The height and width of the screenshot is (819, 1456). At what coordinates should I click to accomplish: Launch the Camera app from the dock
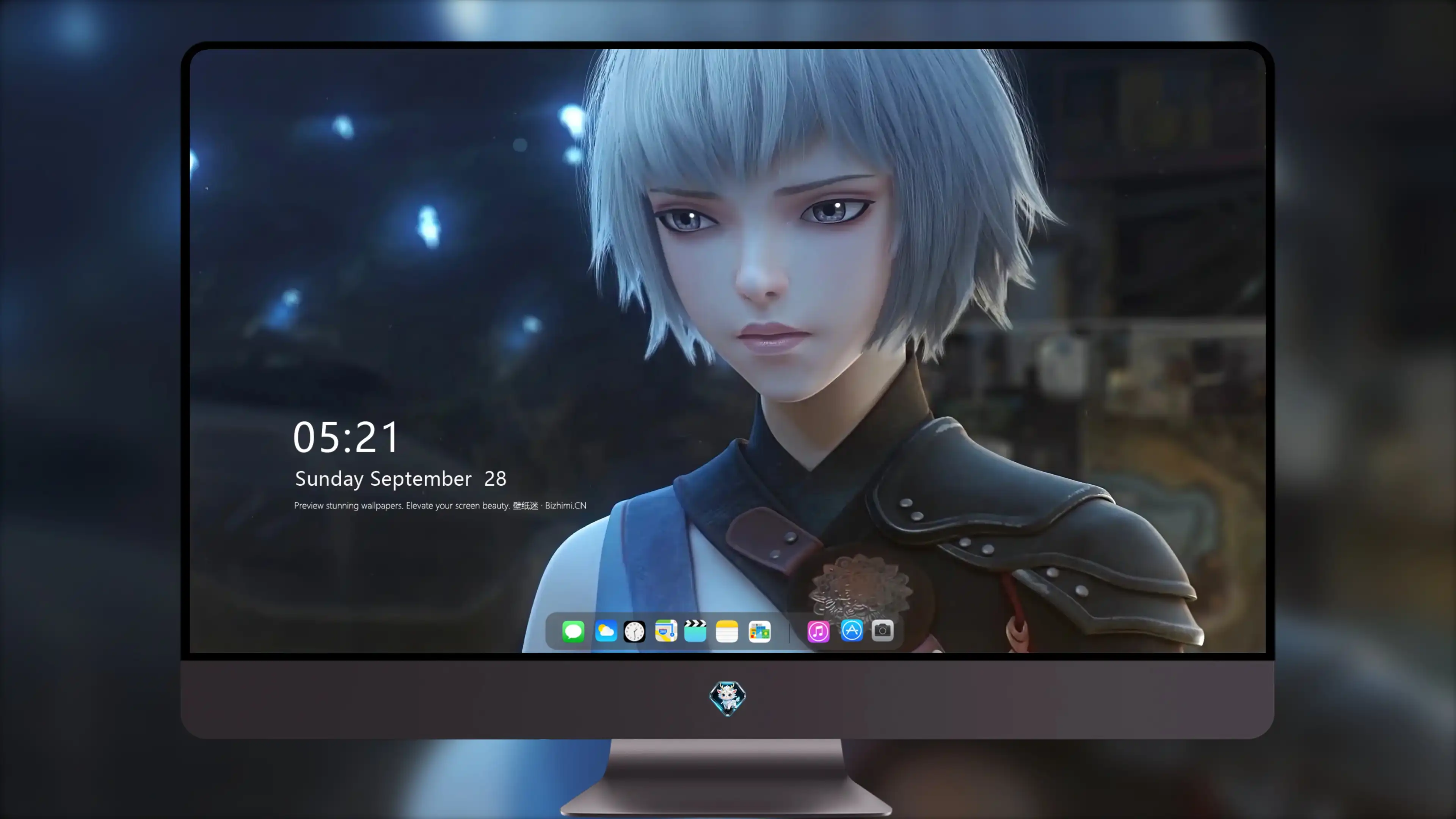(x=882, y=631)
